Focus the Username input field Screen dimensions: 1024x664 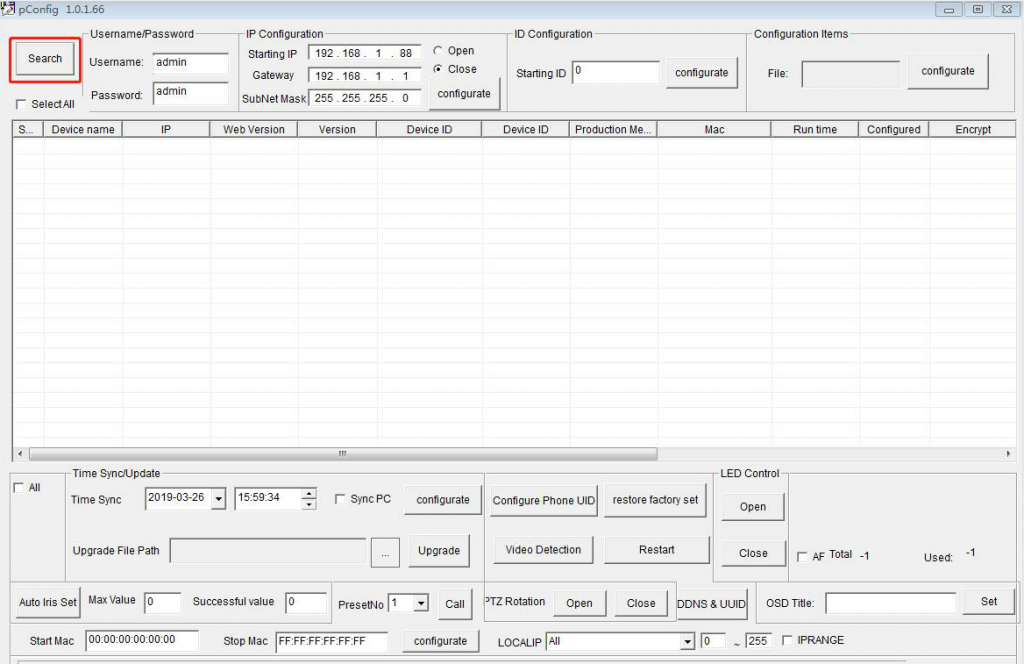pyautogui.click(x=191, y=63)
